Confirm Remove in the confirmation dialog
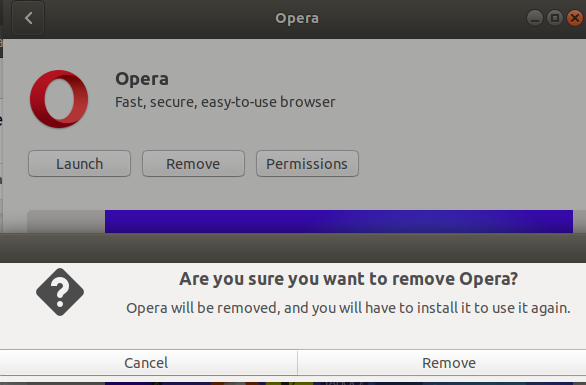 click(449, 363)
